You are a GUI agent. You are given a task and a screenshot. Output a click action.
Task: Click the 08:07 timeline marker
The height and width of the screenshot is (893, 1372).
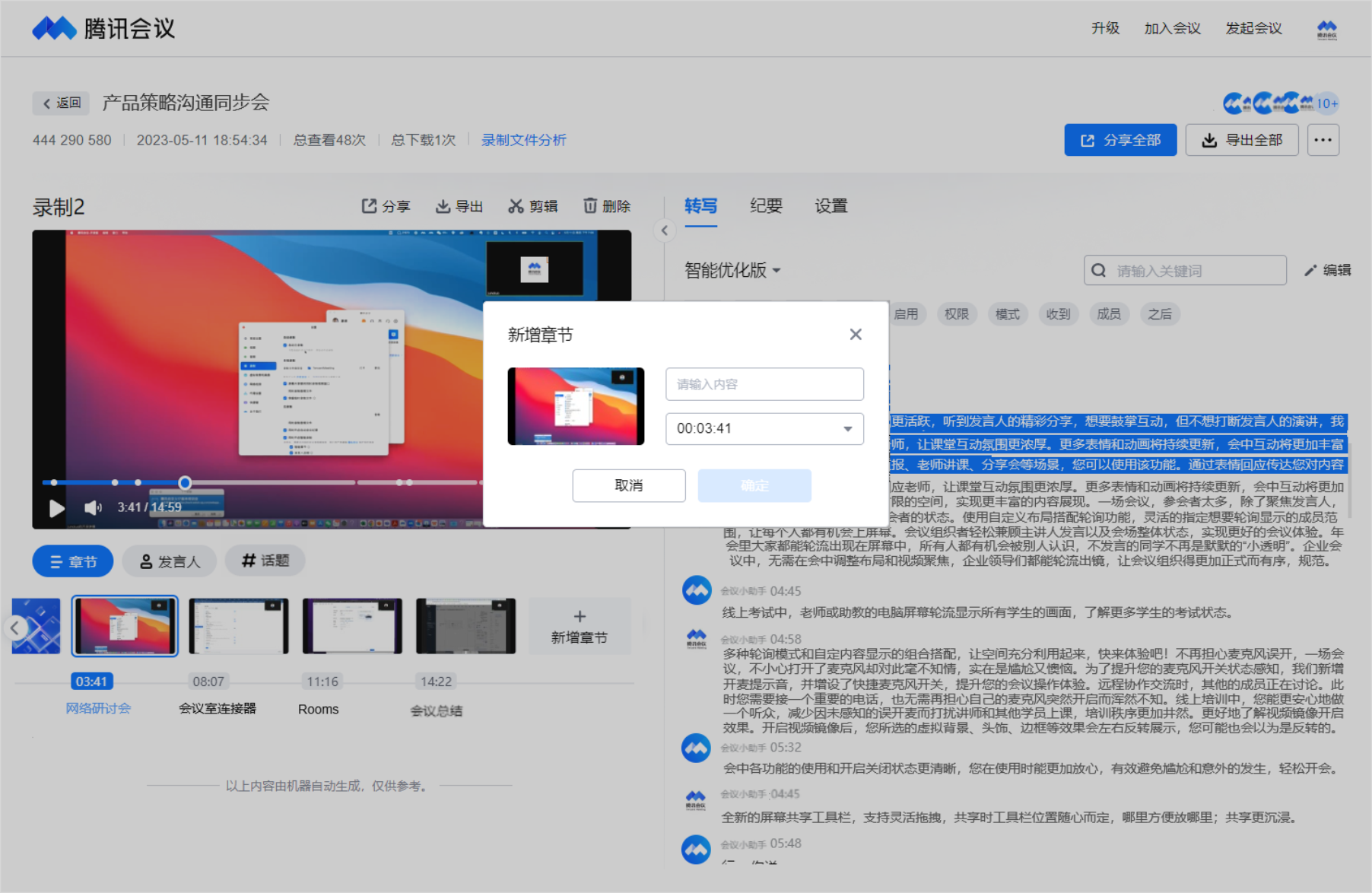pos(208,682)
